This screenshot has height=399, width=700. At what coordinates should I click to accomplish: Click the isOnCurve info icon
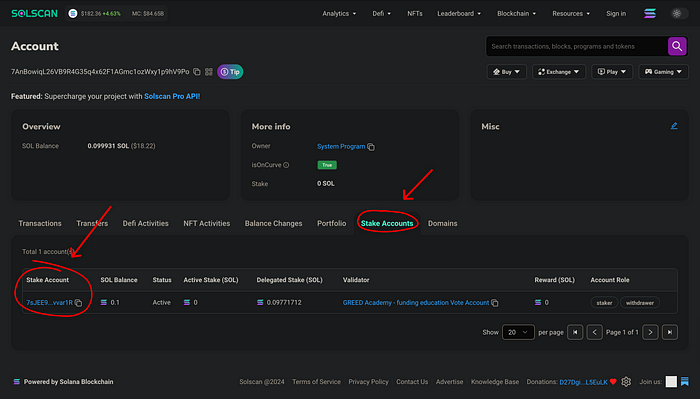pyautogui.click(x=286, y=165)
